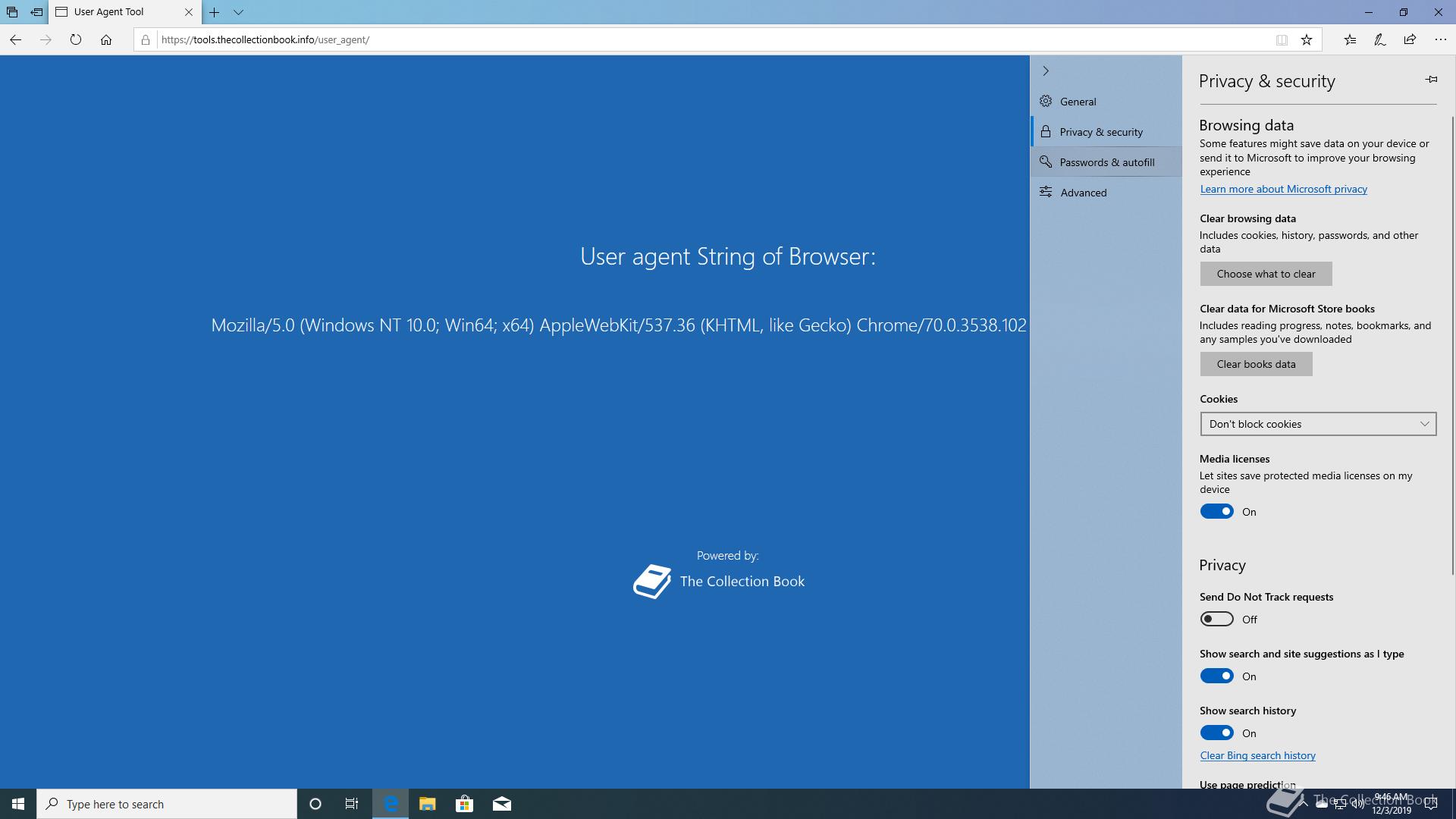Open the General settings section
The height and width of the screenshot is (819, 1456).
click(1078, 102)
